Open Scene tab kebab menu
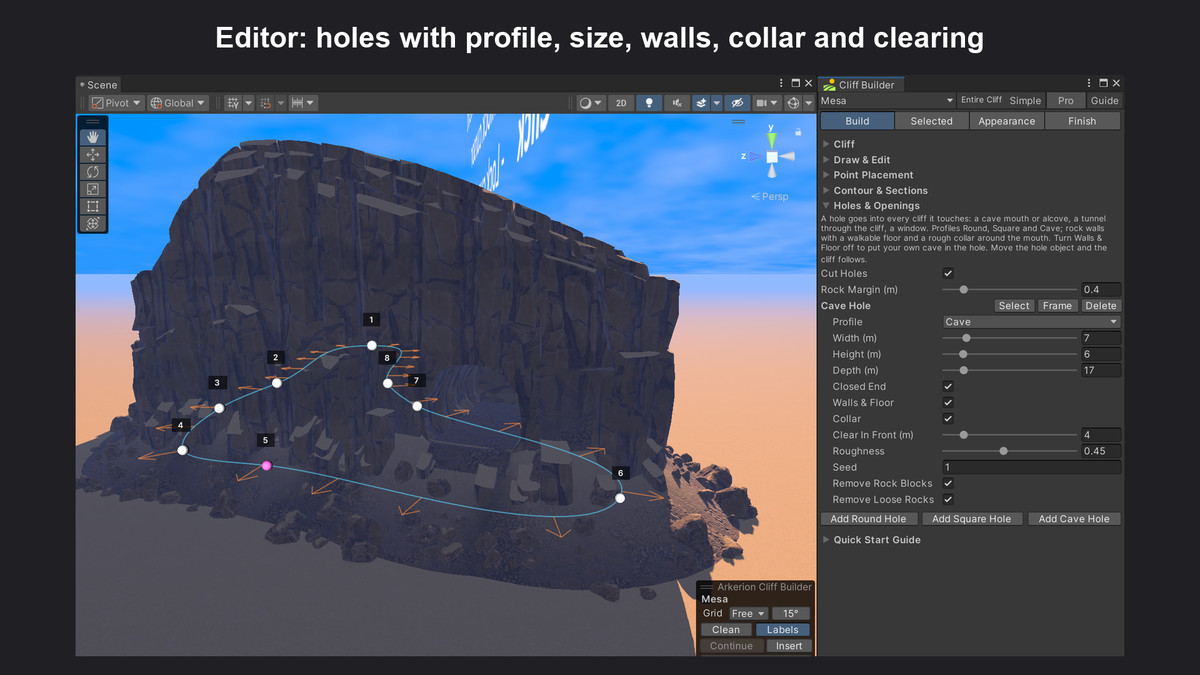This screenshot has height=675, width=1200. pos(782,84)
